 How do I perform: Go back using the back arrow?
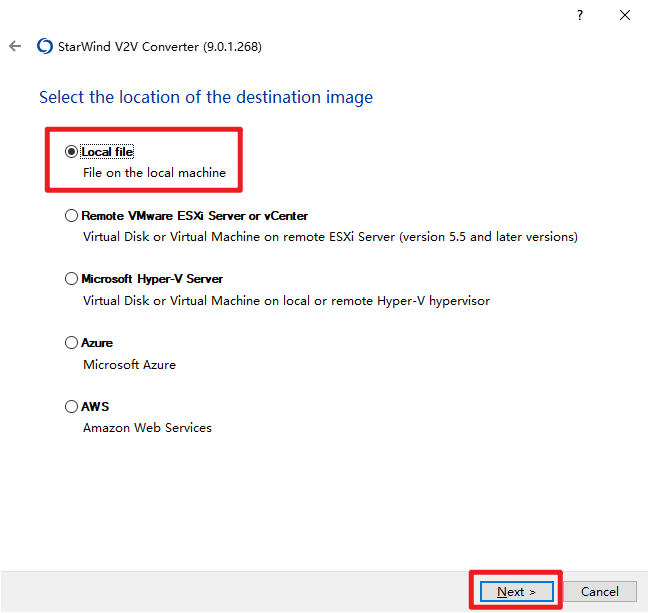(x=15, y=46)
